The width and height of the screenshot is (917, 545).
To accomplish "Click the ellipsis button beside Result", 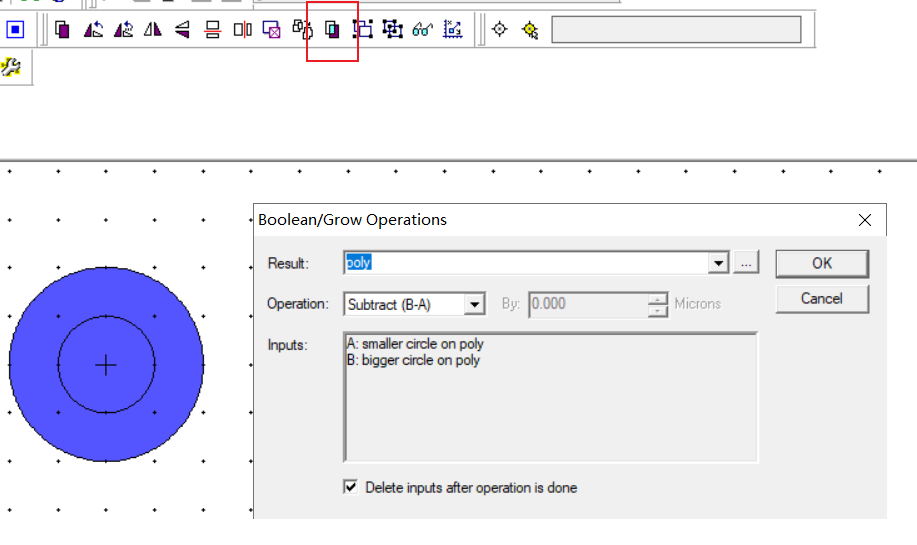I will [x=746, y=263].
